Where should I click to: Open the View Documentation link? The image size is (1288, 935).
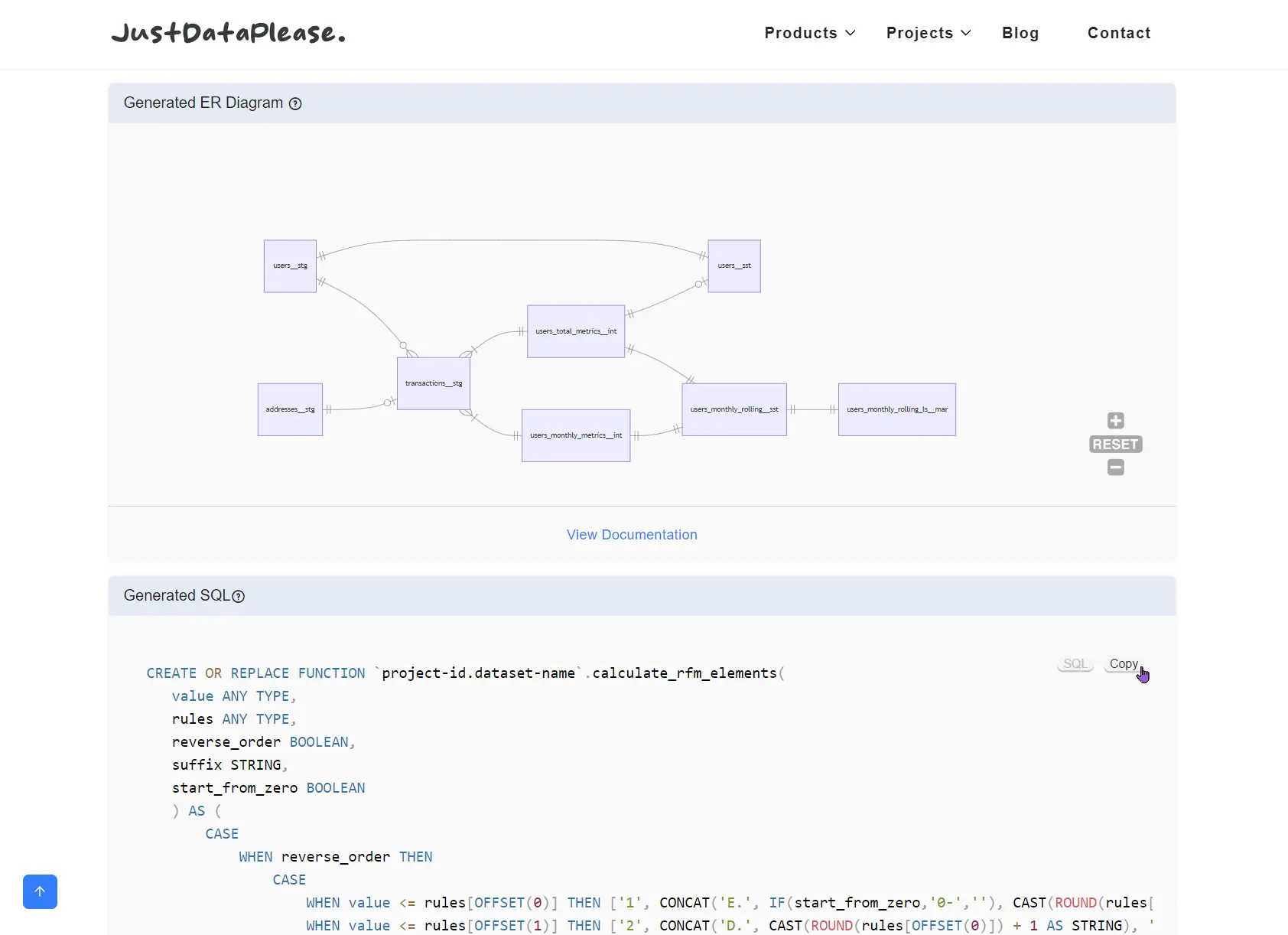632,535
